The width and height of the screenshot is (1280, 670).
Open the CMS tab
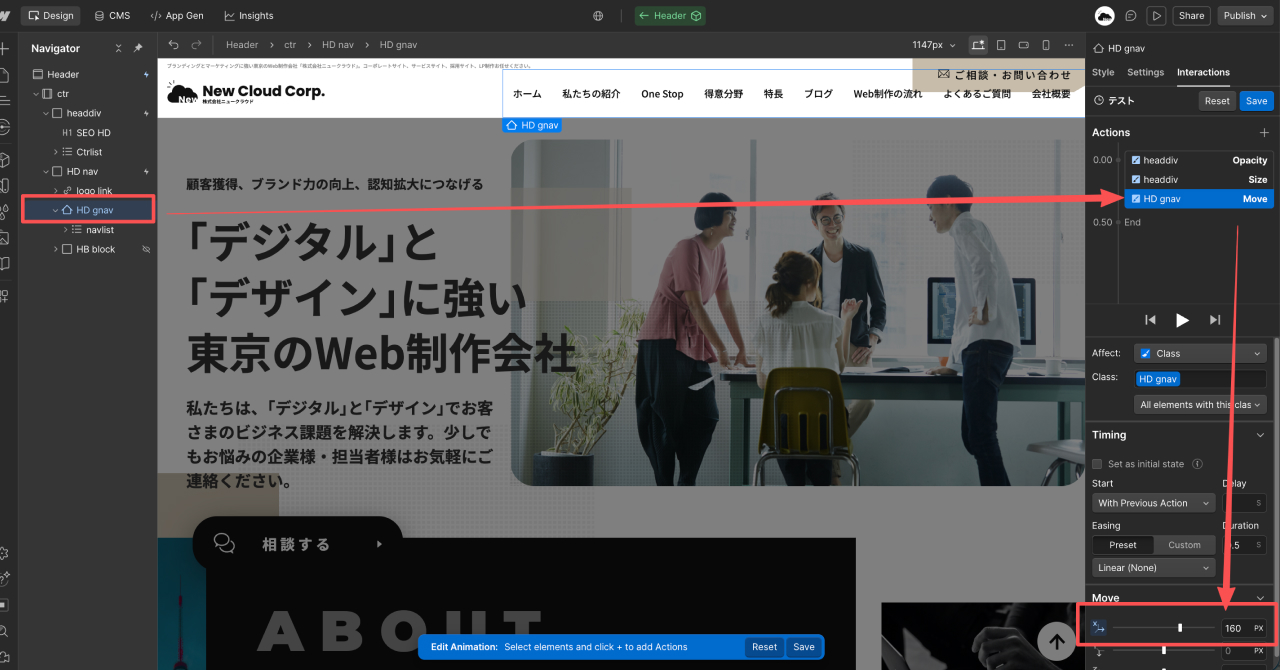(111, 16)
